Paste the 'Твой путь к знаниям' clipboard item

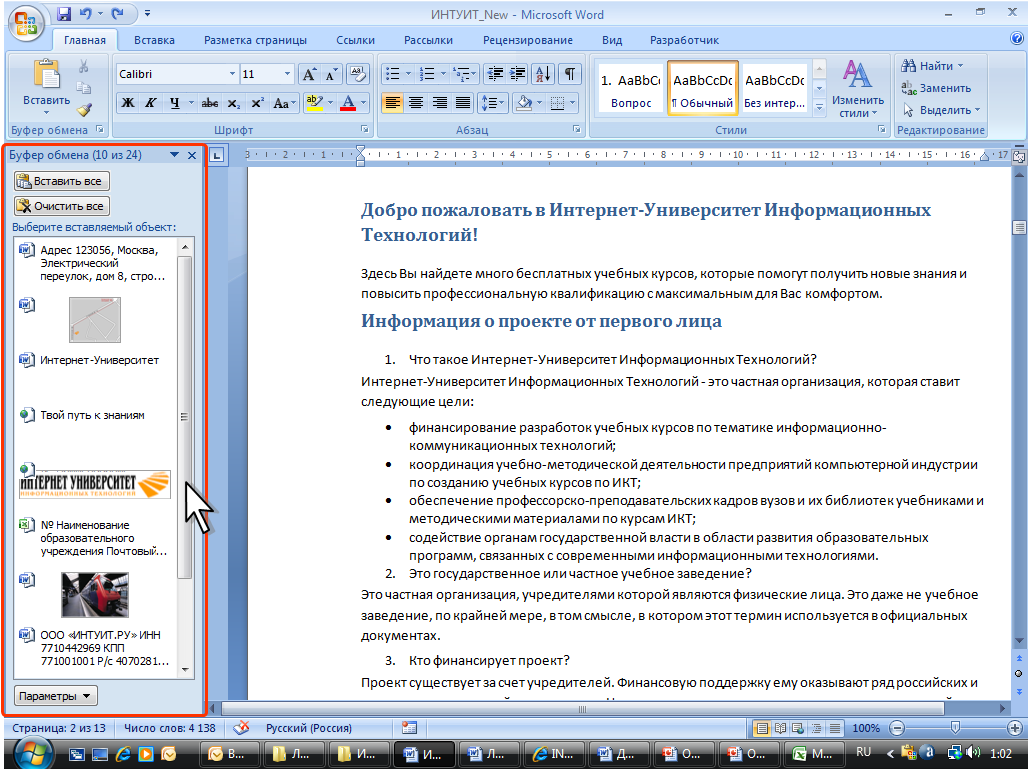click(x=95, y=415)
